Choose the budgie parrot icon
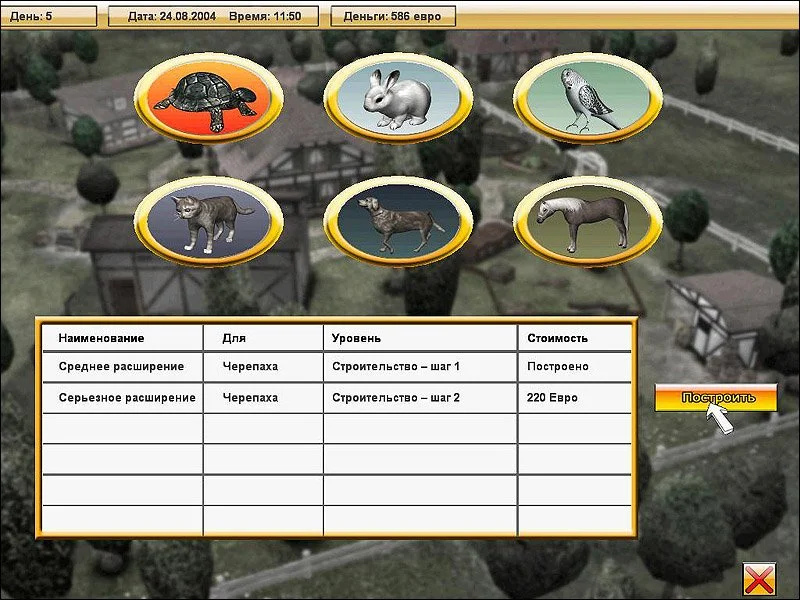The height and width of the screenshot is (600, 800). (x=588, y=98)
